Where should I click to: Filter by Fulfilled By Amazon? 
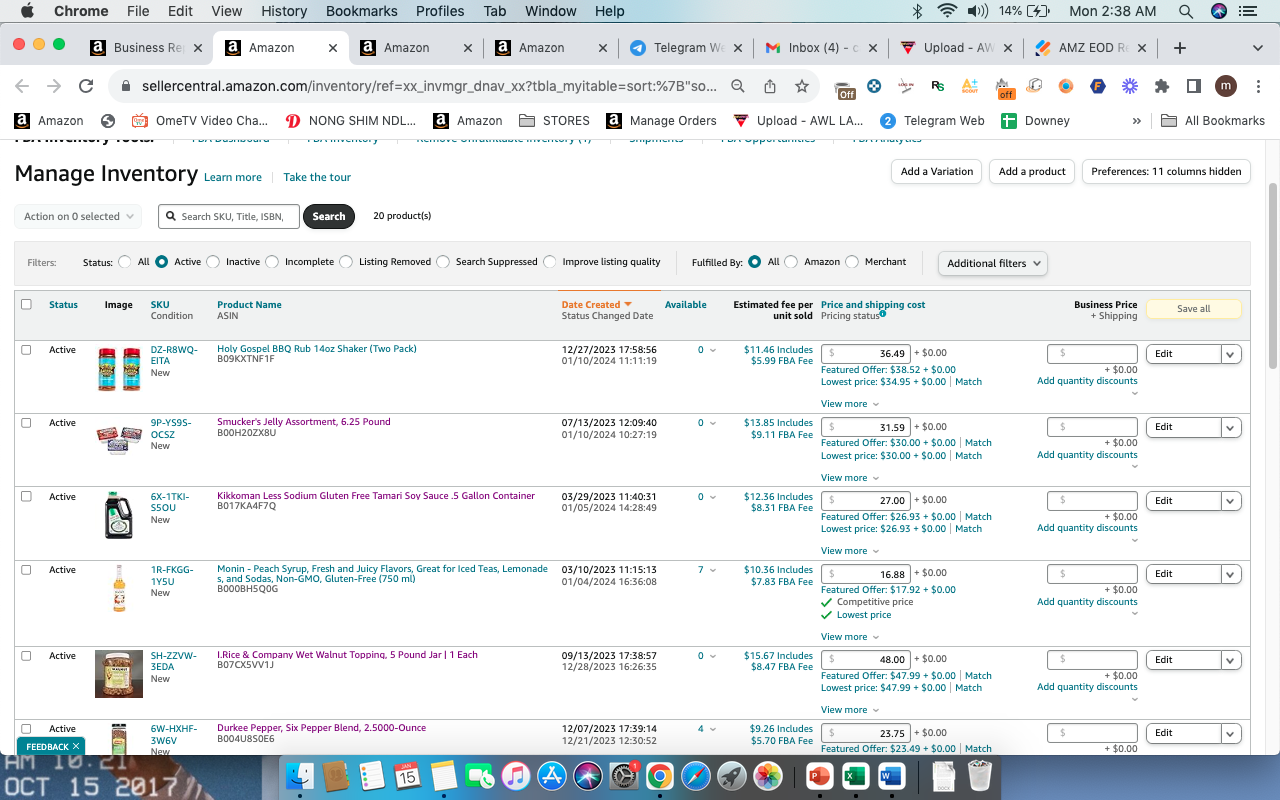791,262
